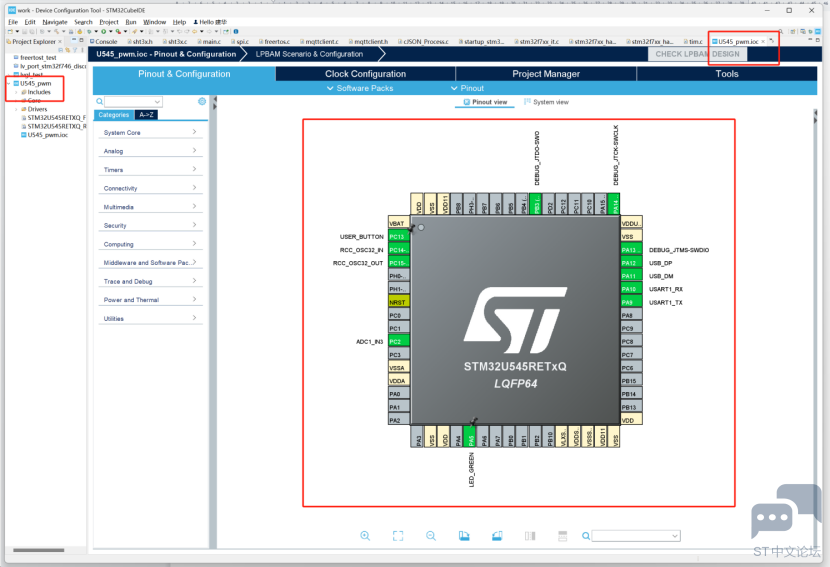Click the Hello user account entry
This screenshot has width=830, height=567.
210,22
